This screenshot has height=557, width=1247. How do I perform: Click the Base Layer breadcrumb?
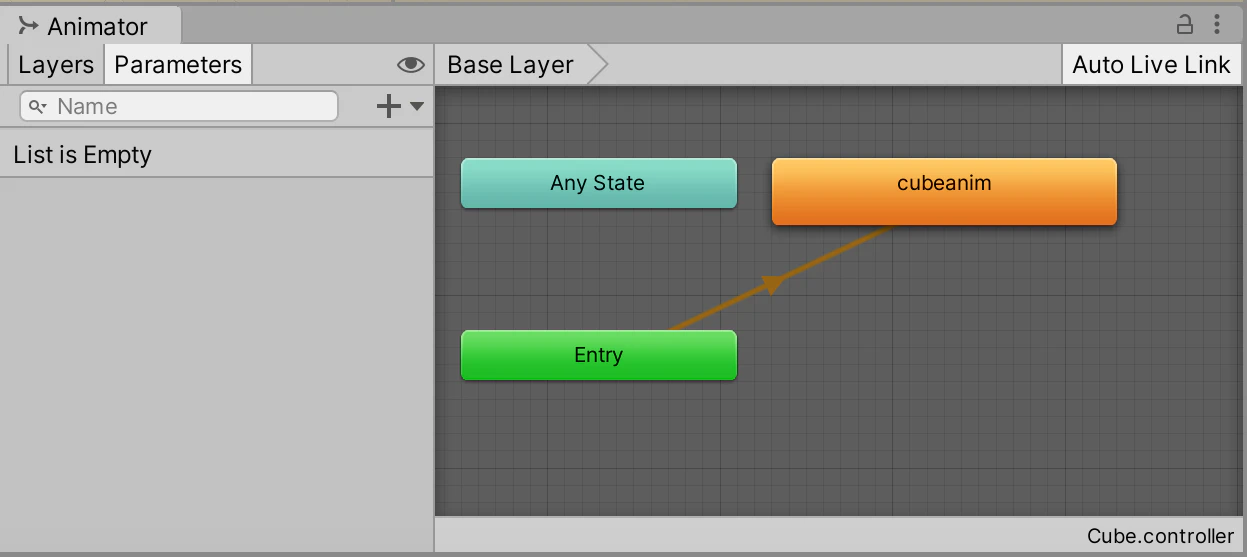coord(510,65)
